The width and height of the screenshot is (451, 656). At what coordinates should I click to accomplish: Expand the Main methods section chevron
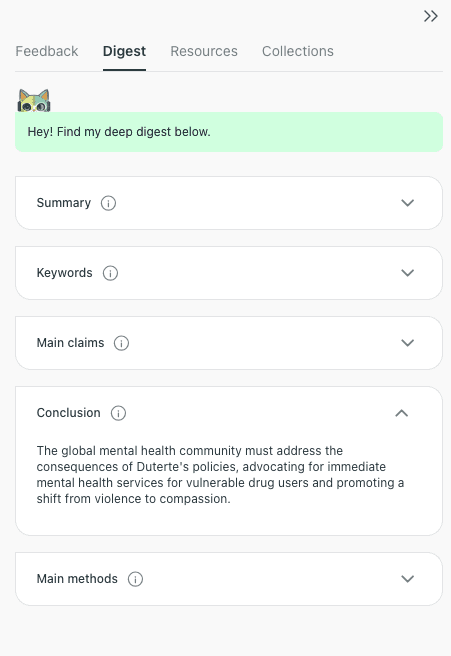pyautogui.click(x=407, y=579)
